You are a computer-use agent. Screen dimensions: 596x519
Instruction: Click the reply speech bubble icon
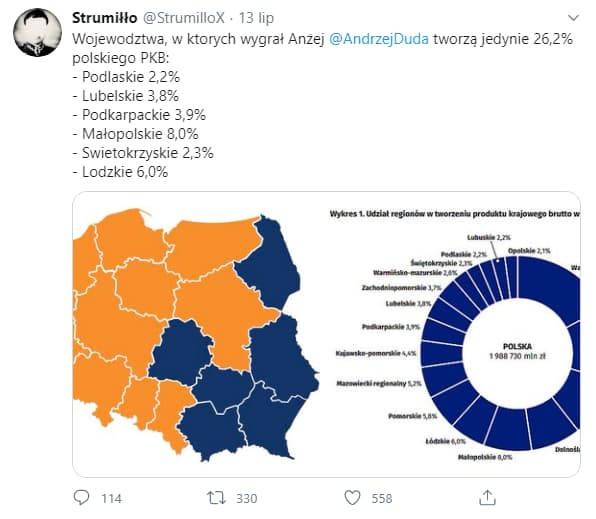[x=81, y=498]
